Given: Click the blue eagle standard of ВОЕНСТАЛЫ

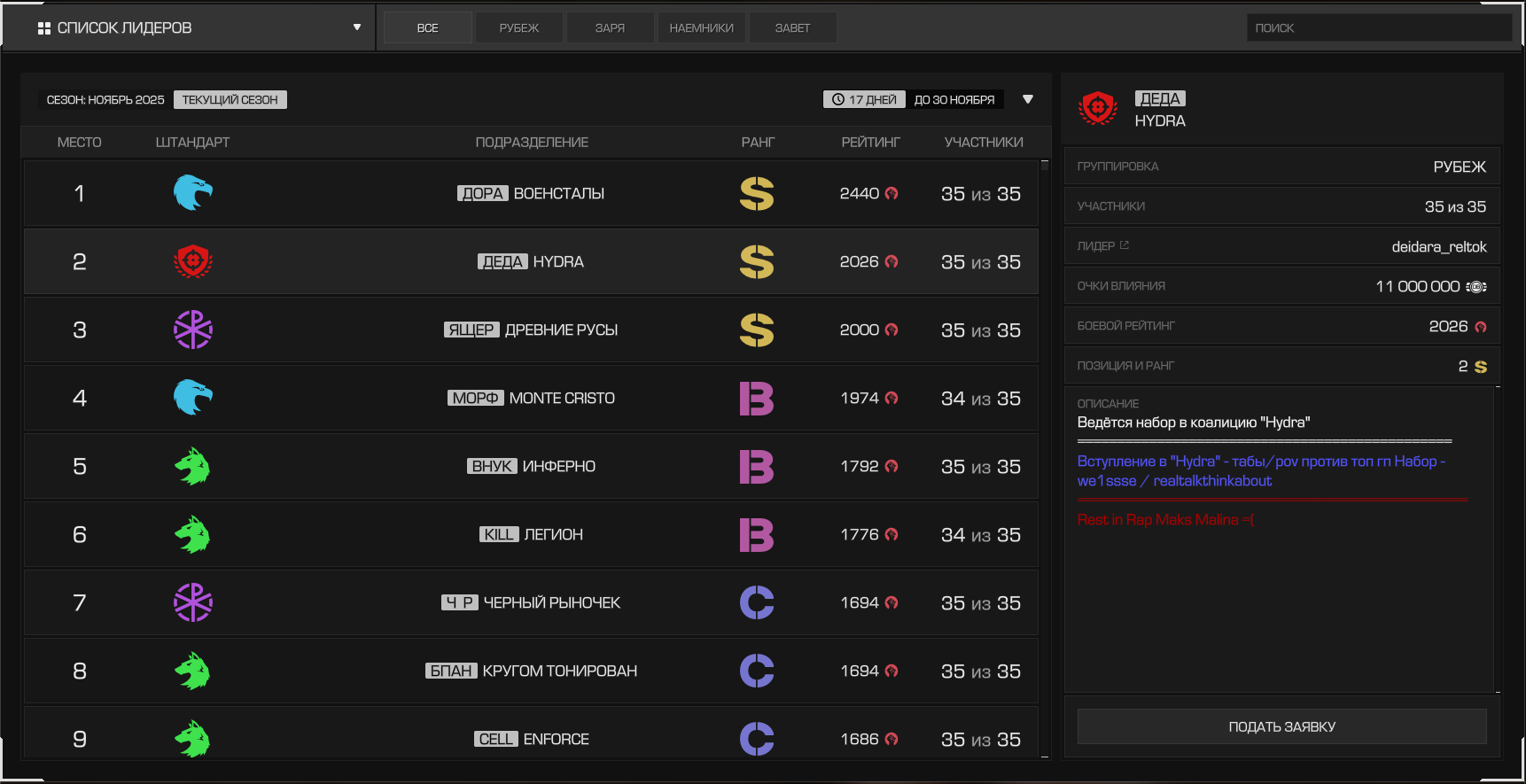Looking at the screenshot, I should pos(193,193).
